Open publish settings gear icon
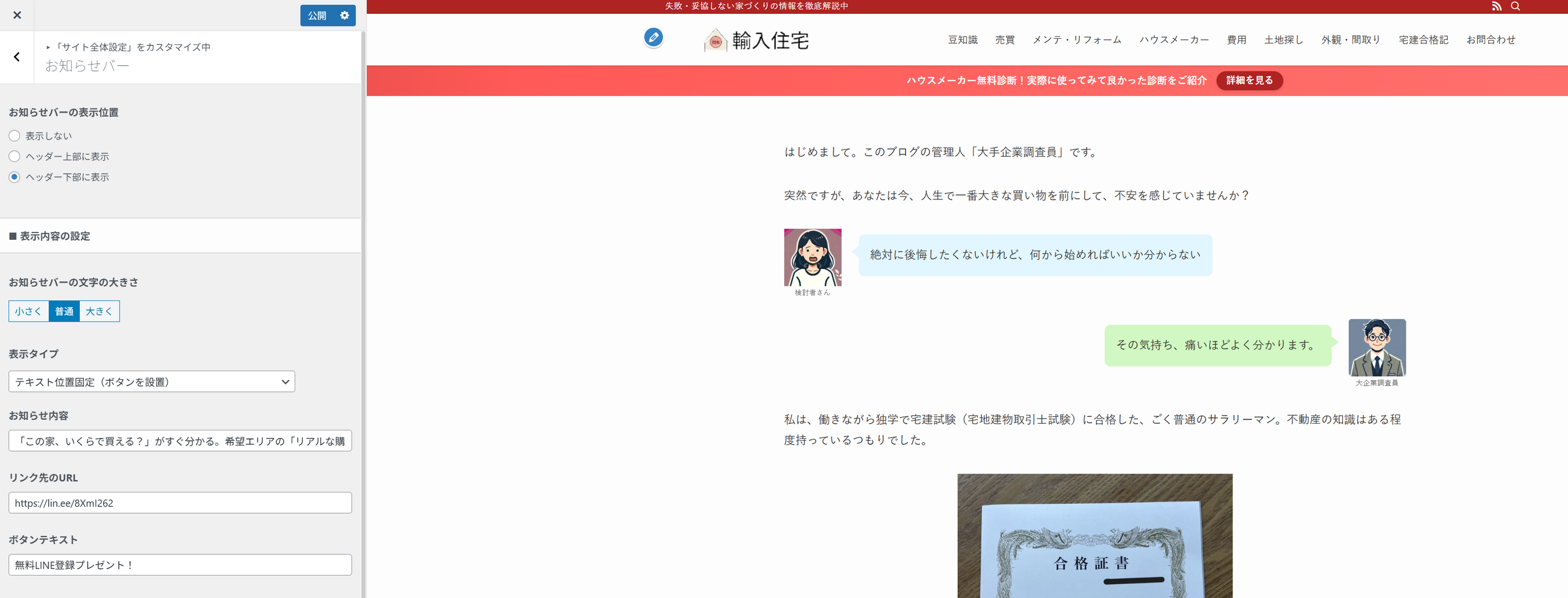Viewport: 1568px width, 598px height. pyautogui.click(x=345, y=15)
